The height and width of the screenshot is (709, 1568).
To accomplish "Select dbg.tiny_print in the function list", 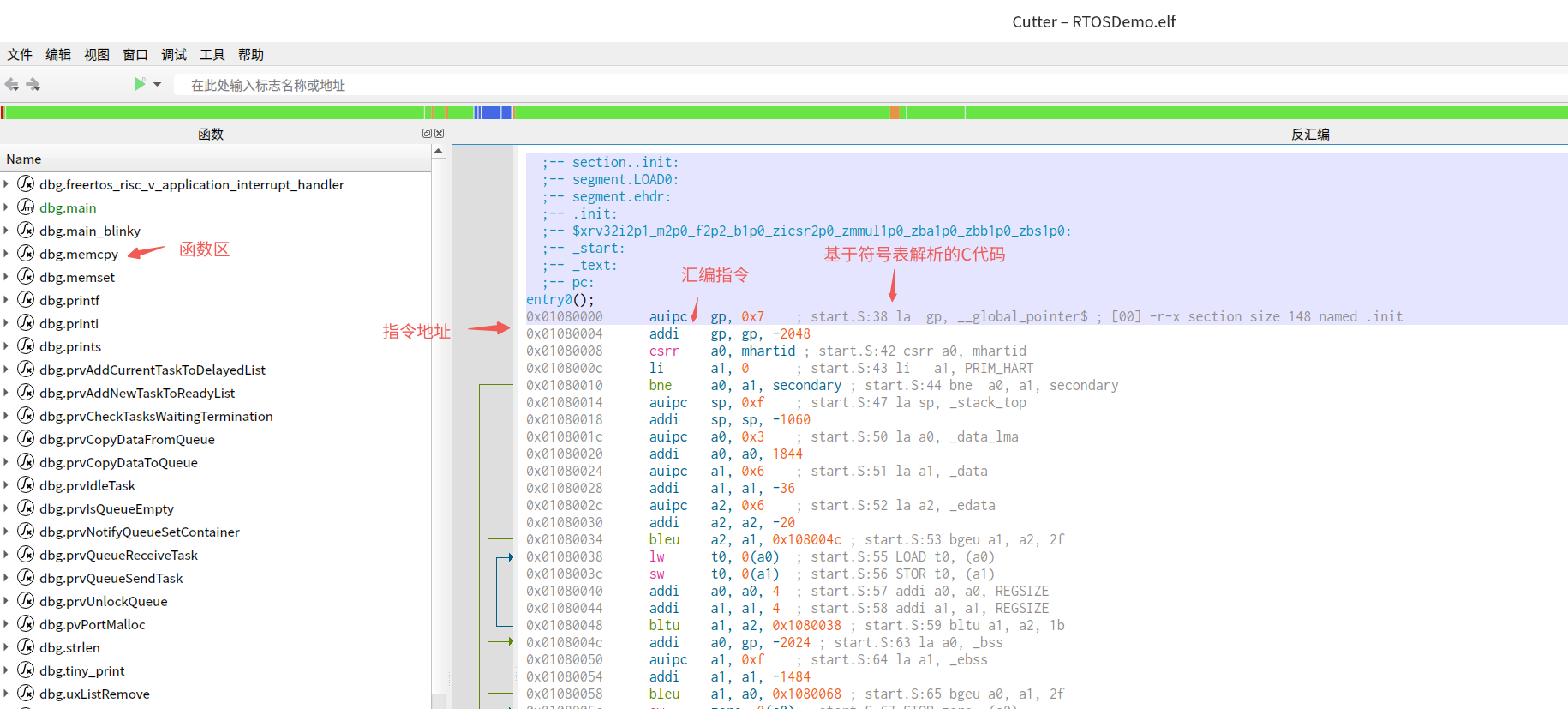I will pyautogui.click(x=82, y=670).
